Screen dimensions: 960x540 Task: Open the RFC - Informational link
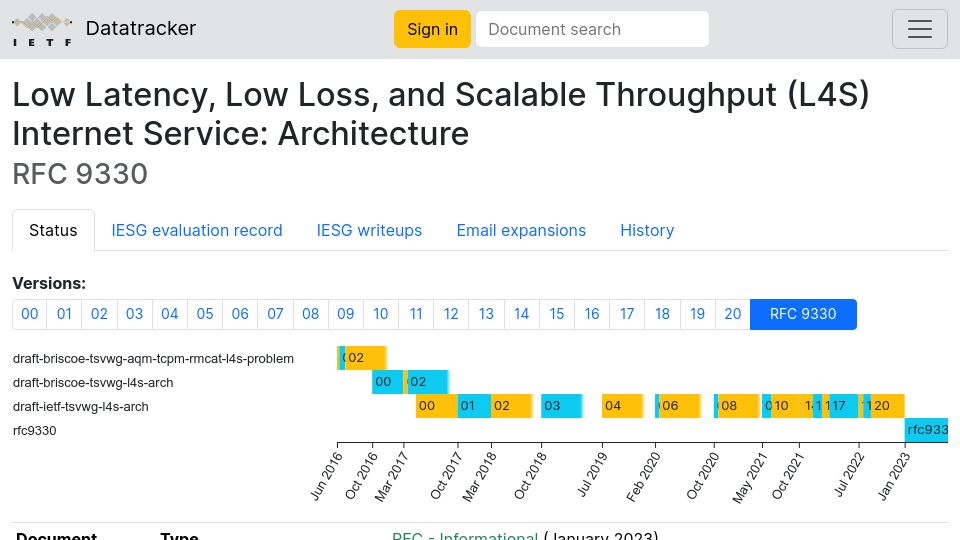tap(465, 535)
